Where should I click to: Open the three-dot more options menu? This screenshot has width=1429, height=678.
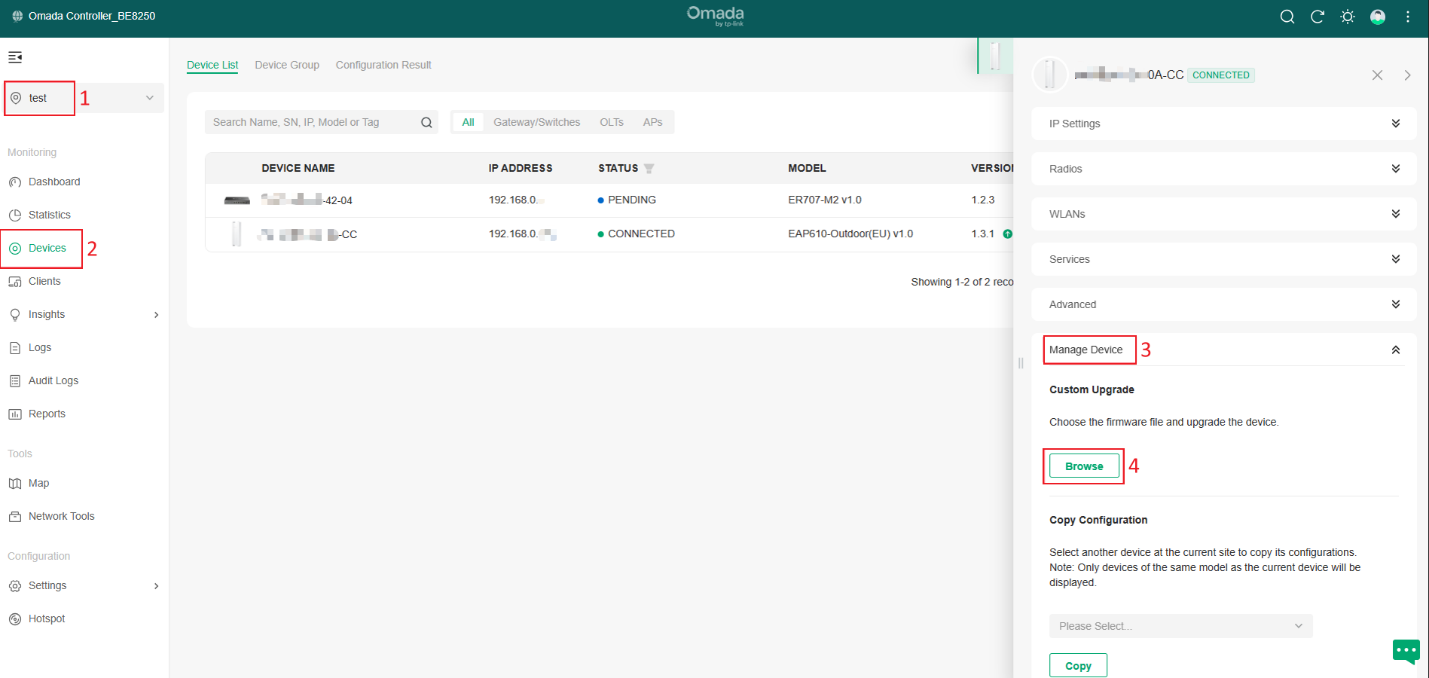tap(1408, 17)
